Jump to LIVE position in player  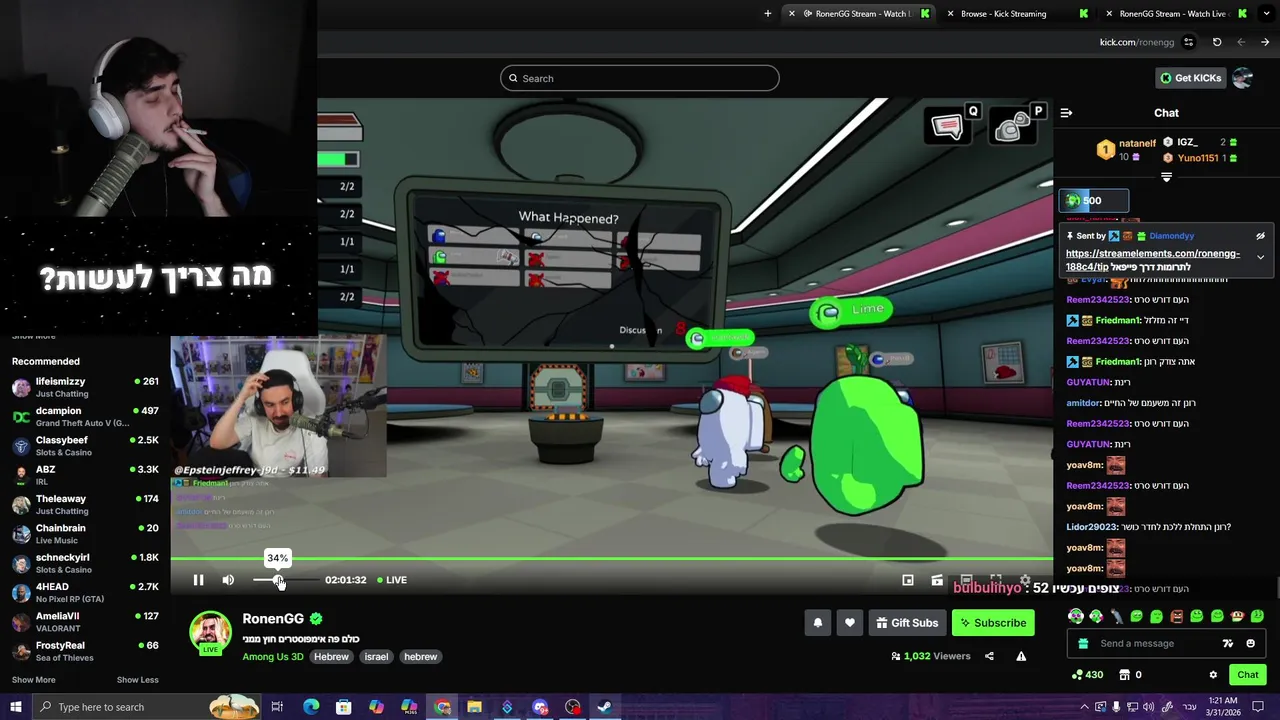(x=392, y=580)
